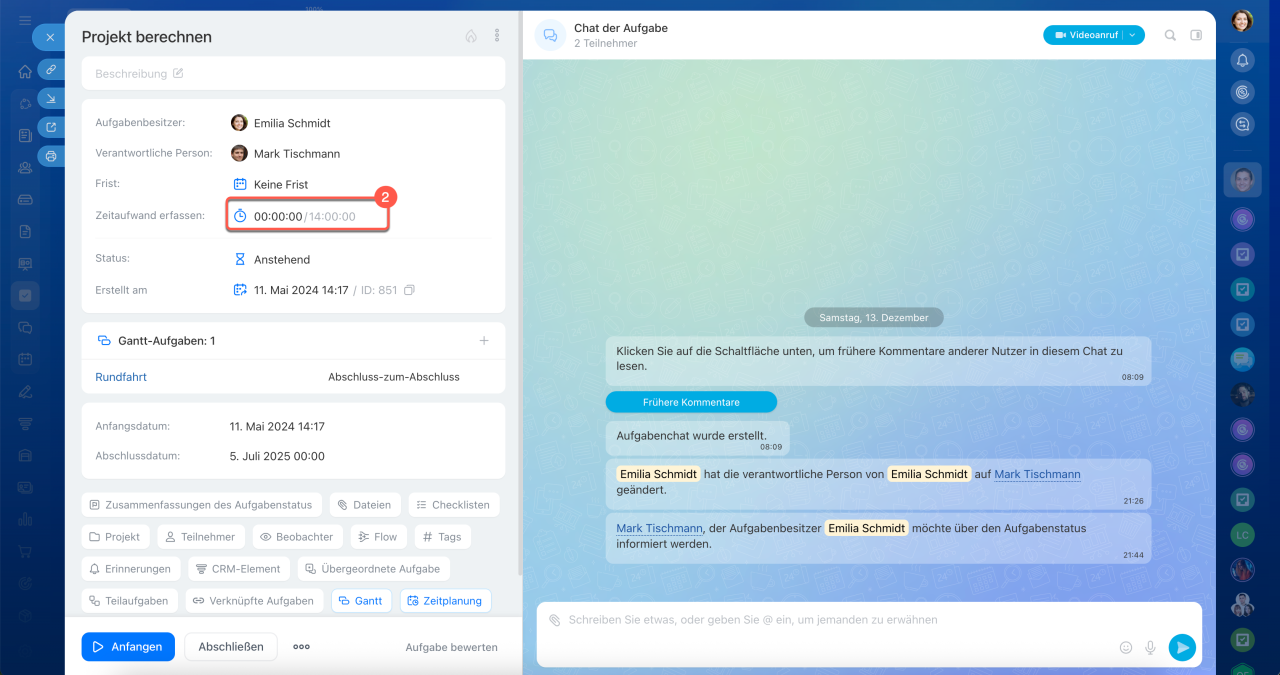The width and height of the screenshot is (1280, 675).
Task: Add Tags to the task
Action: (443, 537)
